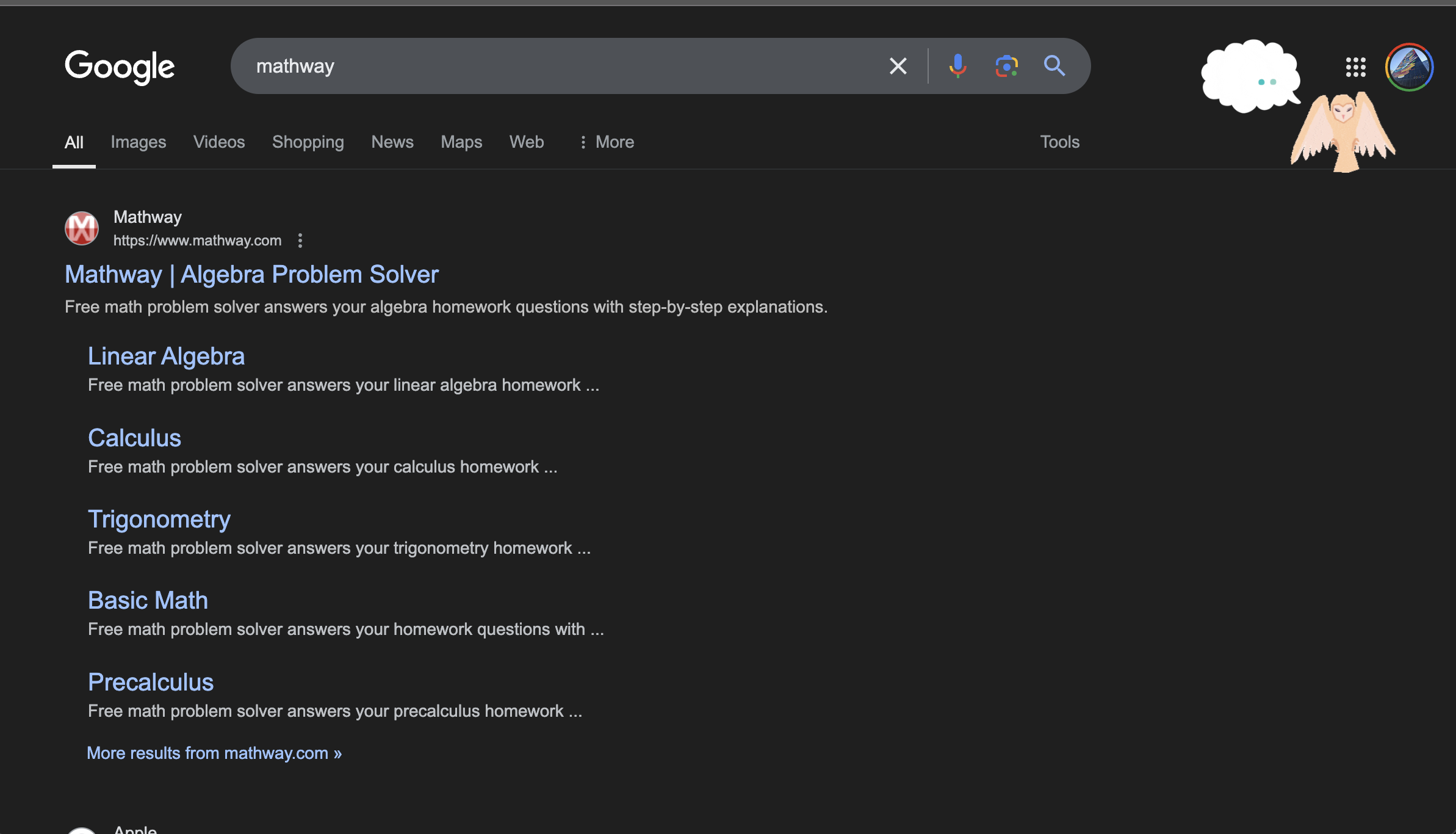Viewport: 1456px width, 834px height.
Task: Open Google Lens image search icon
Action: (1006, 66)
